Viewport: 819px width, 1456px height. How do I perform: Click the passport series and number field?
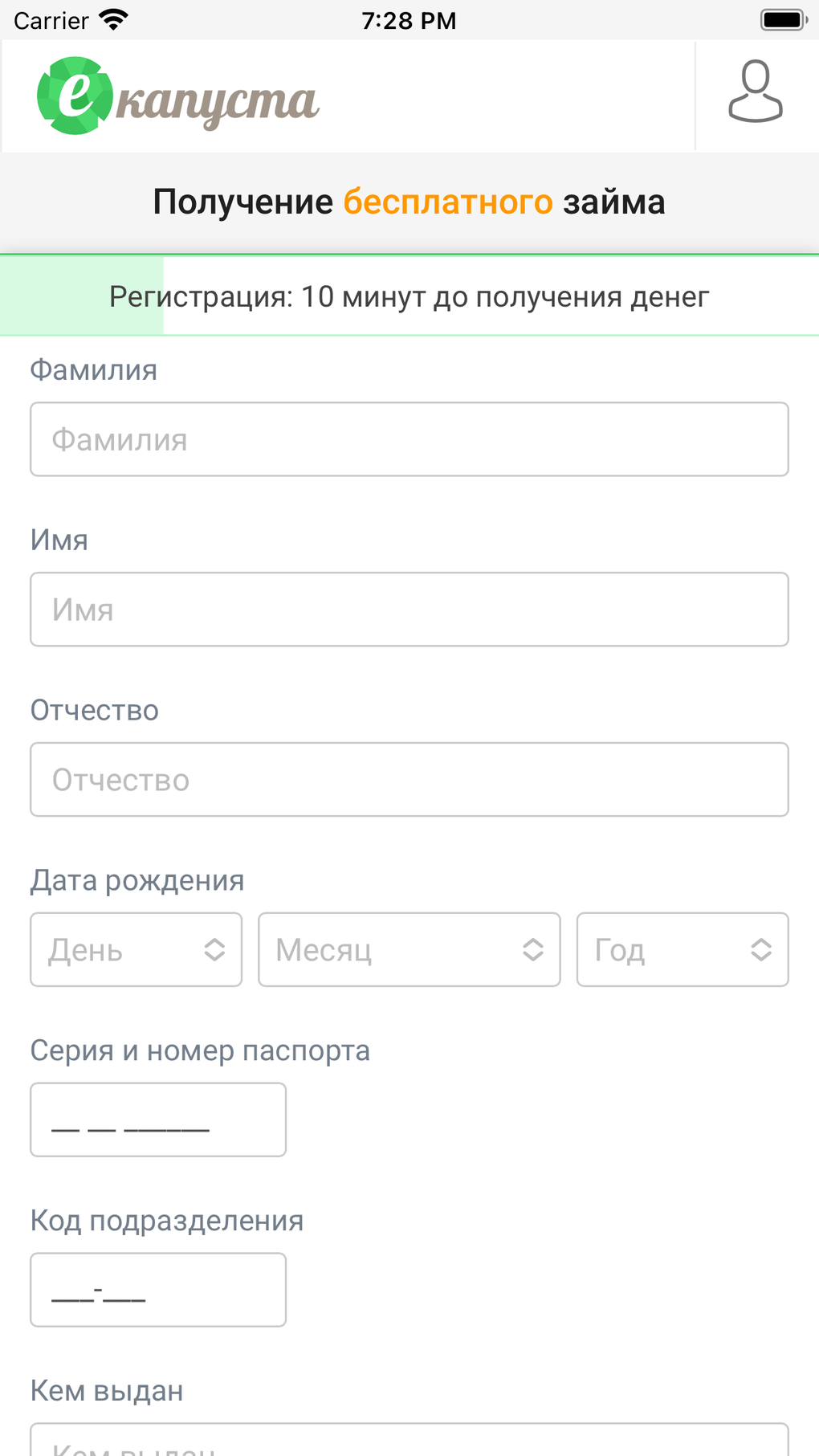[158, 1120]
